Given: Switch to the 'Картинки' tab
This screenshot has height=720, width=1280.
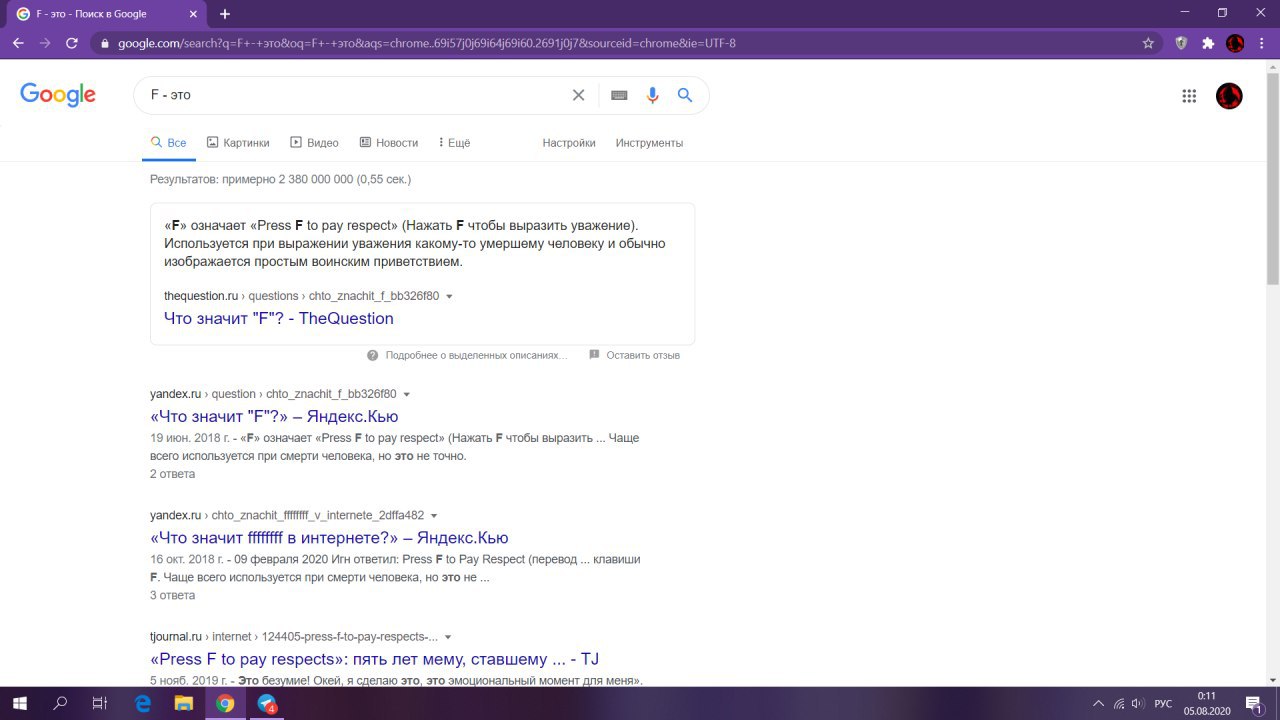Looking at the screenshot, I should coord(238,143).
